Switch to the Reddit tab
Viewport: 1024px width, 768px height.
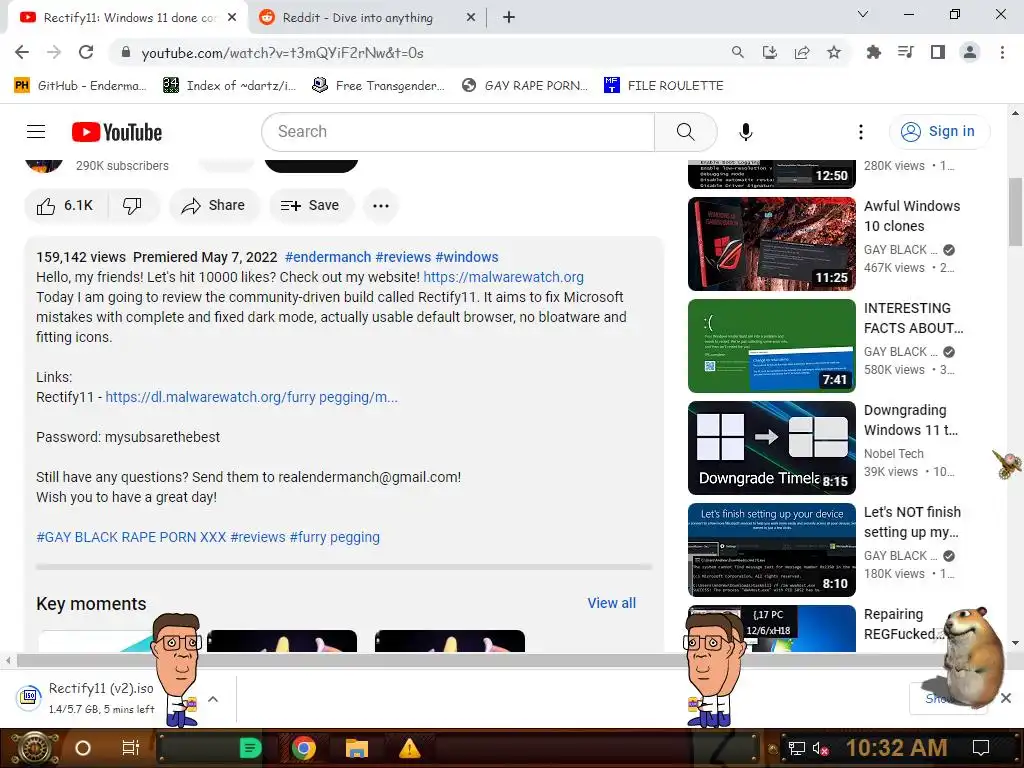pyautogui.click(x=357, y=18)
